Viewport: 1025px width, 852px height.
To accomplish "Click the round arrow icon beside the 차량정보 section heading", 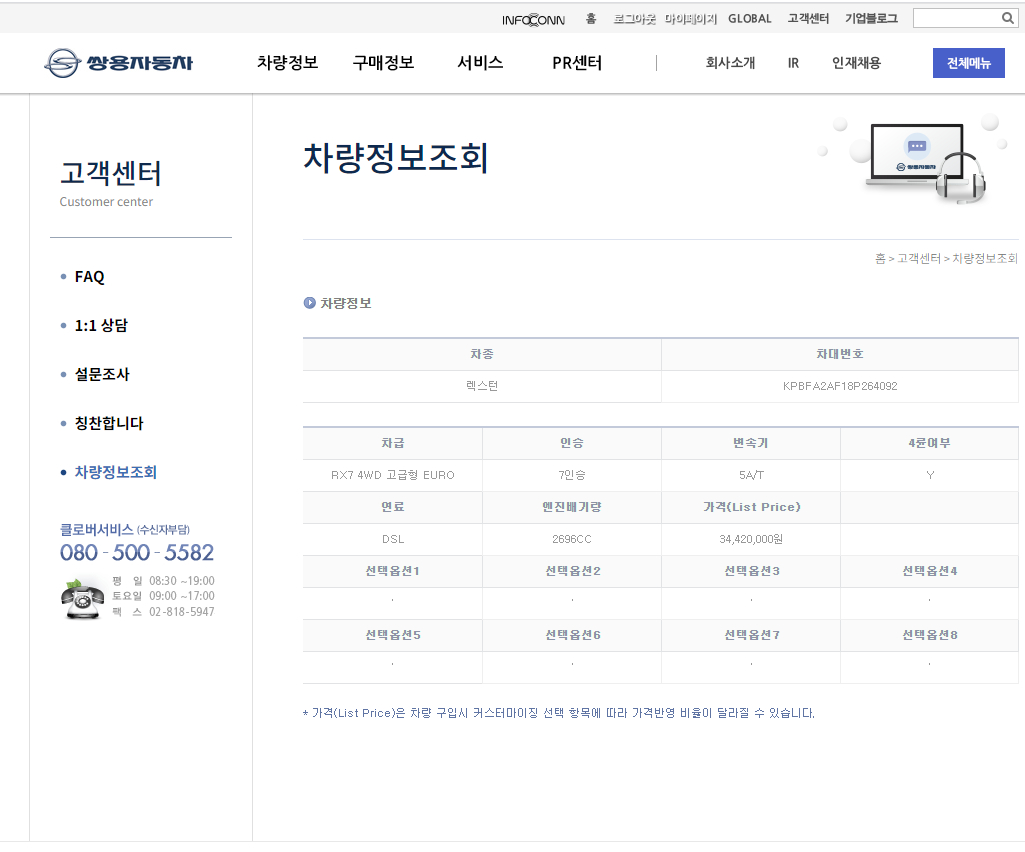I will click(x=309, y=303).
